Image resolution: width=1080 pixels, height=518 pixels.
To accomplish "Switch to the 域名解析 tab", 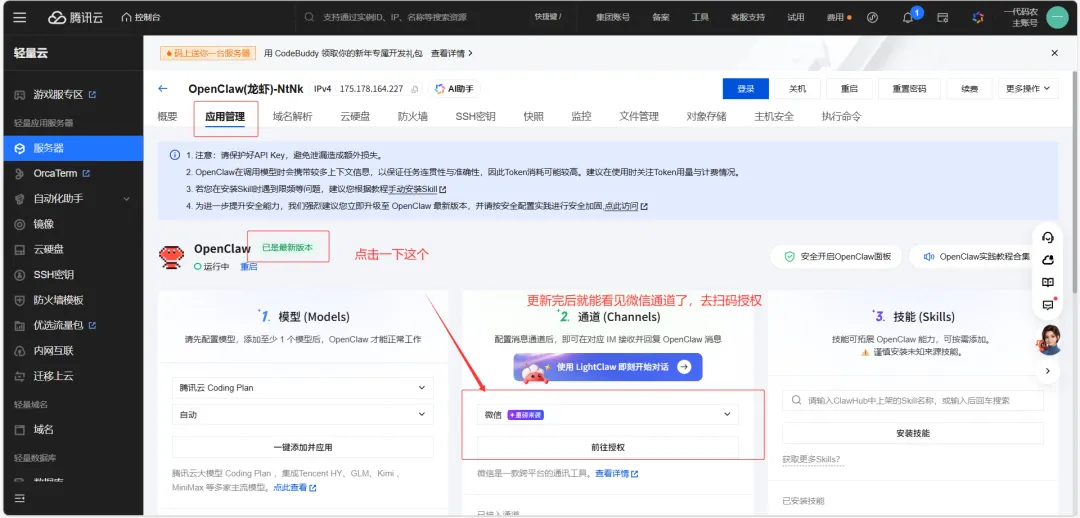I will coord(292,116).
